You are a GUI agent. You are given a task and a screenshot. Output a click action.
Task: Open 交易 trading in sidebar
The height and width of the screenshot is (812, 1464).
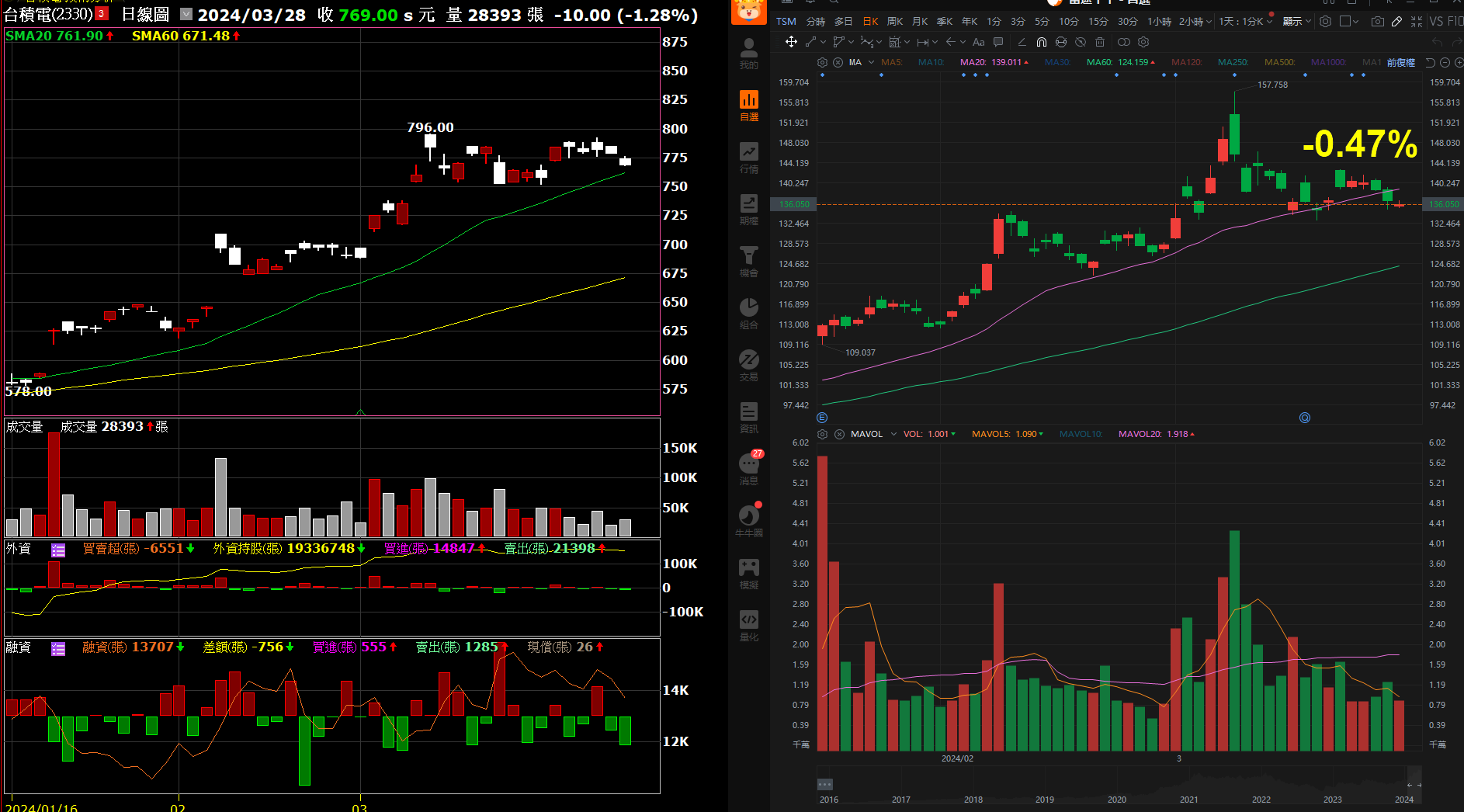coord(749,366)
